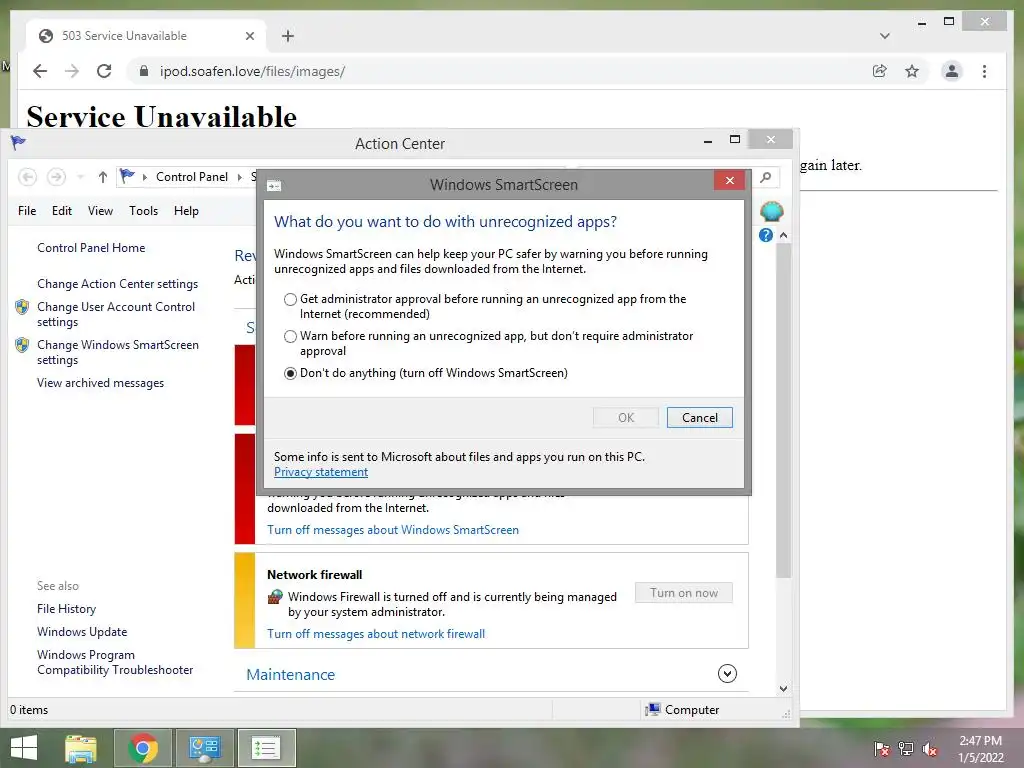
Task: Click shield icon beside Change Windows SmartScreen
Action: point(22,345)
